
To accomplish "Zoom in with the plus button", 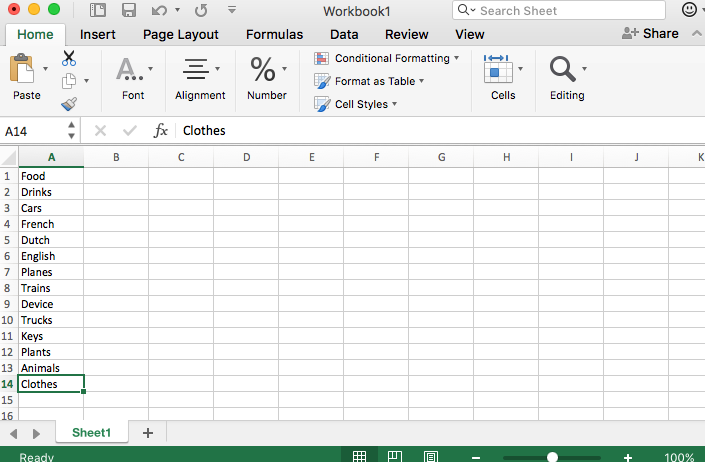I will [x=628, y=458].
